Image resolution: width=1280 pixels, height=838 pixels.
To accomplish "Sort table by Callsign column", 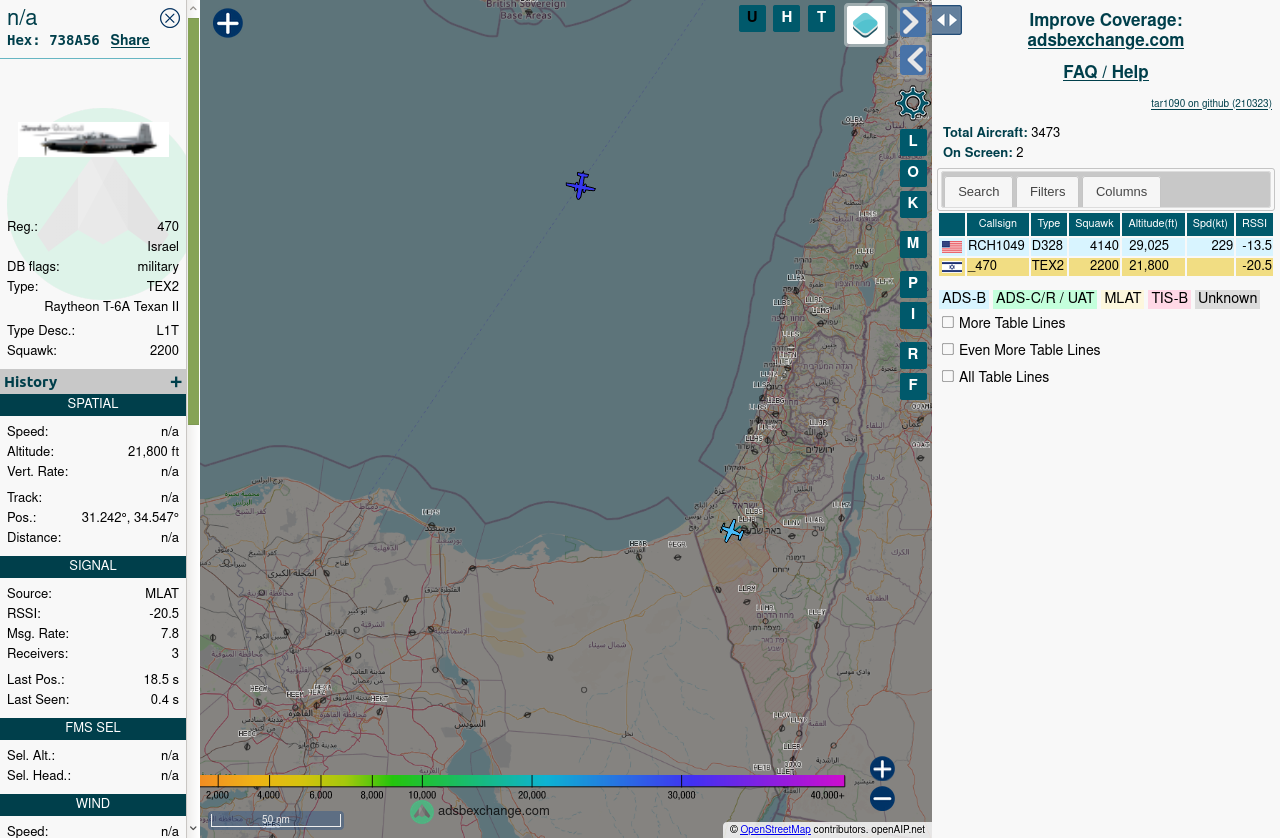I will pyautogui.click(x=998, y=224).
